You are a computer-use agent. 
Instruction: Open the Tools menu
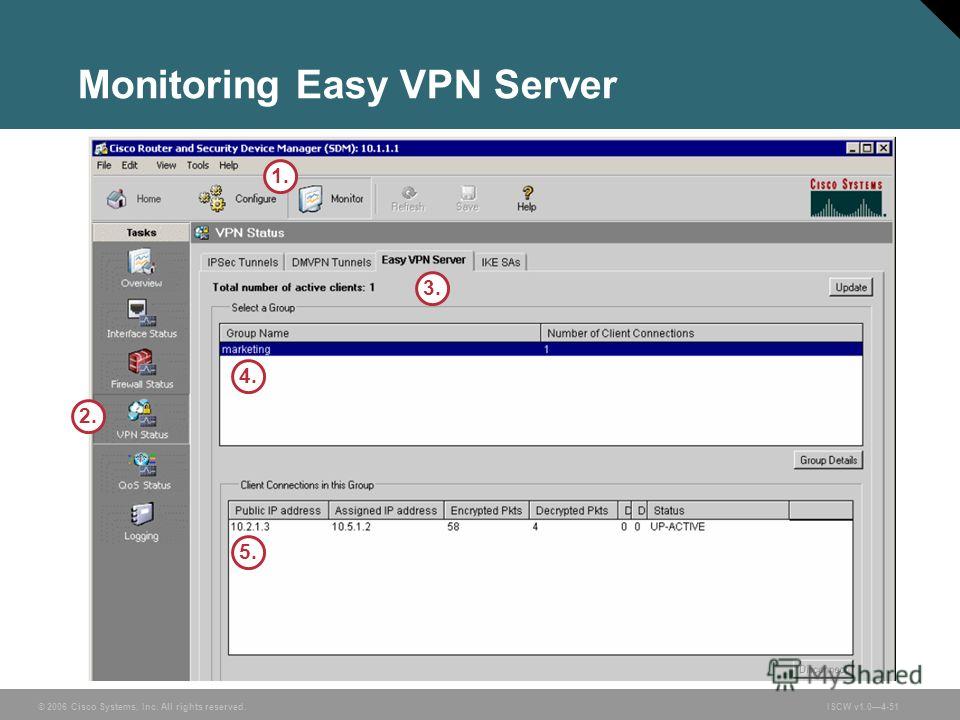coord(198,165)
